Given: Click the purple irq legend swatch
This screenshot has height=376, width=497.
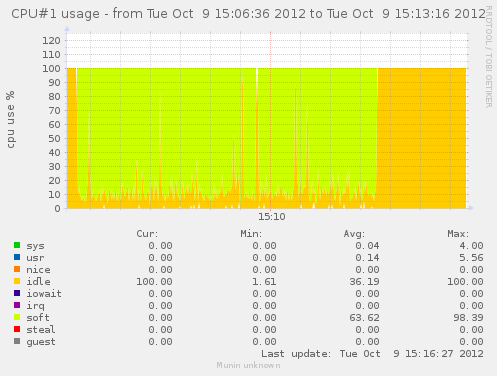Looking at the screenshot, I should [17, 305].
